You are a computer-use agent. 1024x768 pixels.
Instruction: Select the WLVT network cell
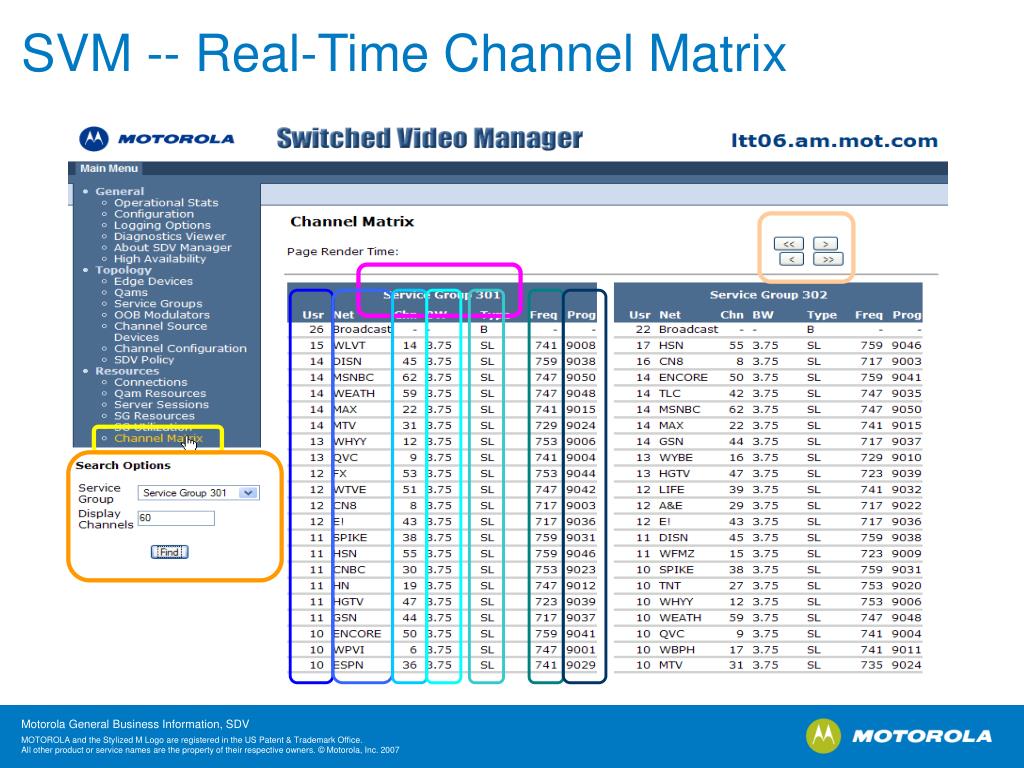(x=349, y=345)
